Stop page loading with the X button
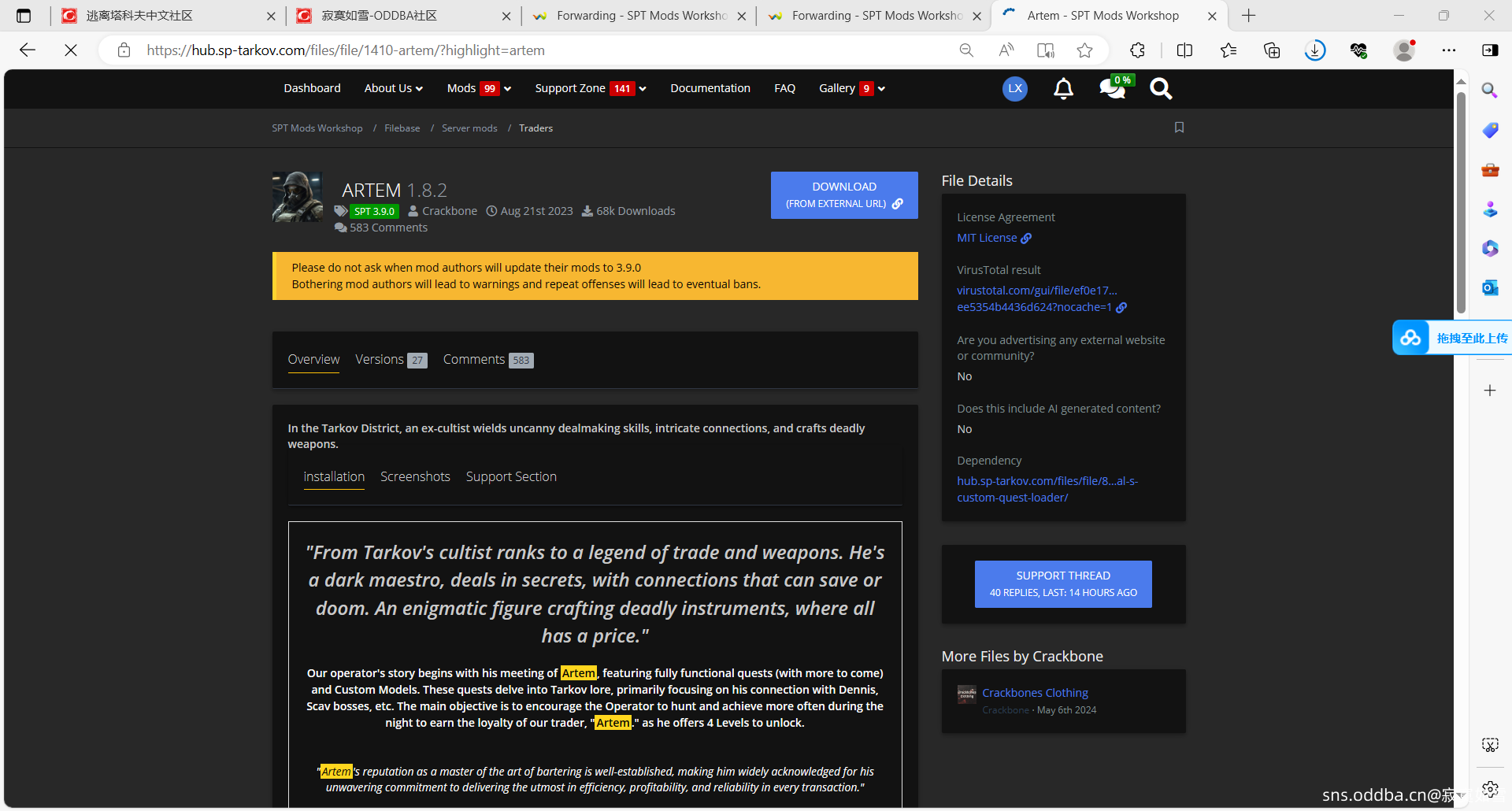The width and height of the screenshot is (1512, 811). point(70,50)
